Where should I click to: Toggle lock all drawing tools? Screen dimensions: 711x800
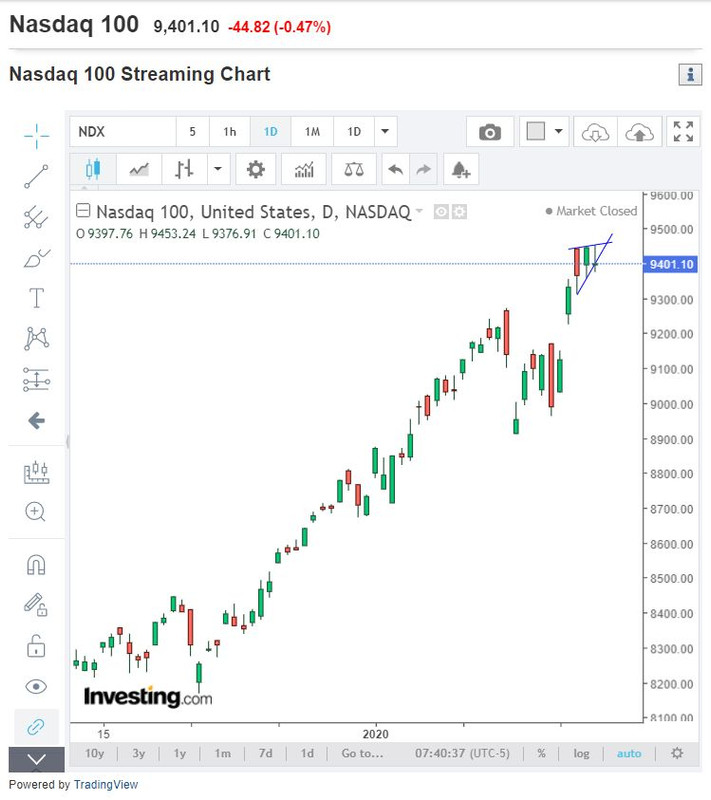pos(36,646)
